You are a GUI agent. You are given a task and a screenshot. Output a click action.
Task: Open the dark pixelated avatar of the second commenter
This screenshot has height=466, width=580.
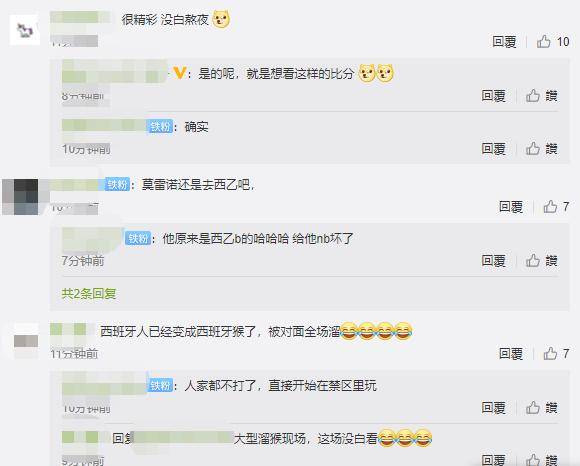tap(20, 197)
